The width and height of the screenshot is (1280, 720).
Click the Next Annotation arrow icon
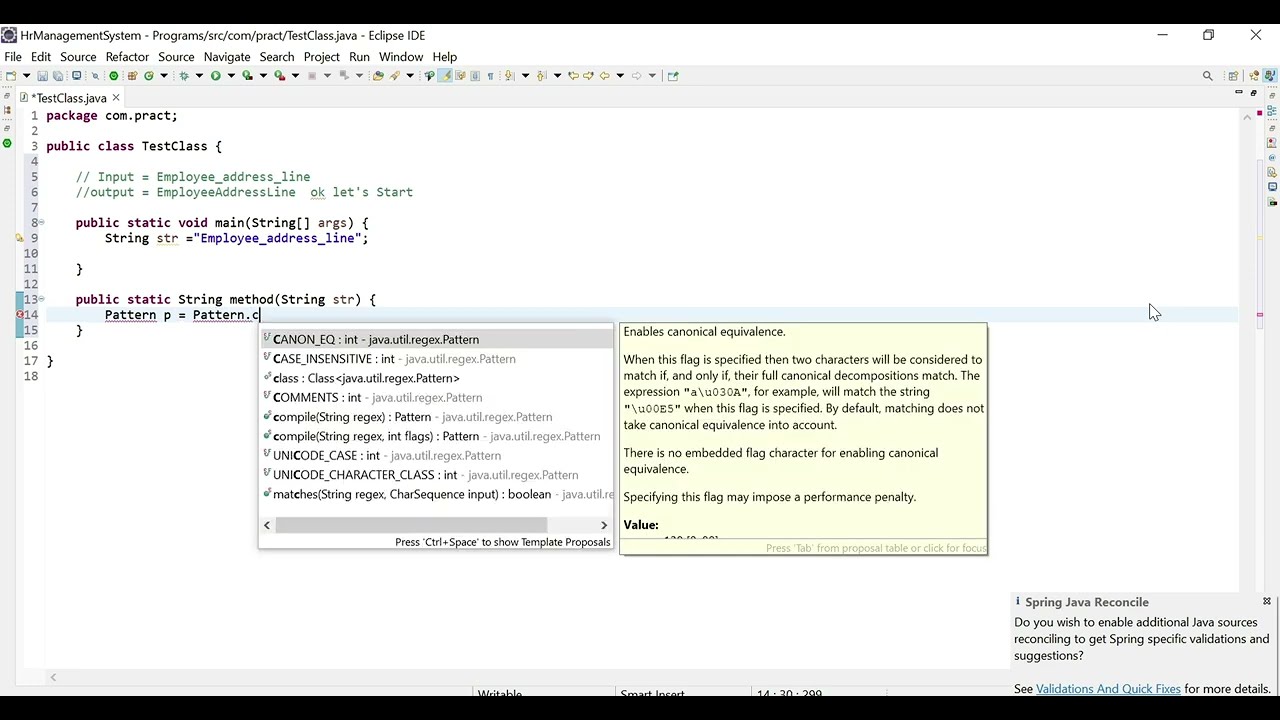click(509, 75)
